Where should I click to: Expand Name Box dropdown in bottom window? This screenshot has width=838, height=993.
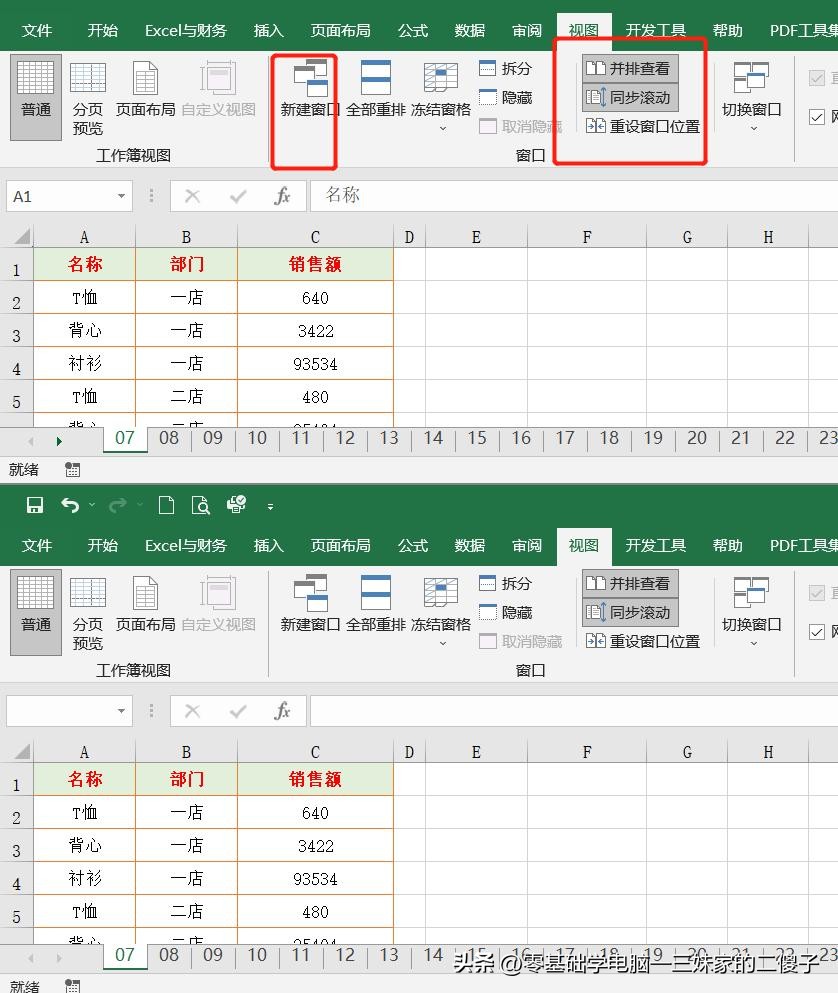[121, 711]
